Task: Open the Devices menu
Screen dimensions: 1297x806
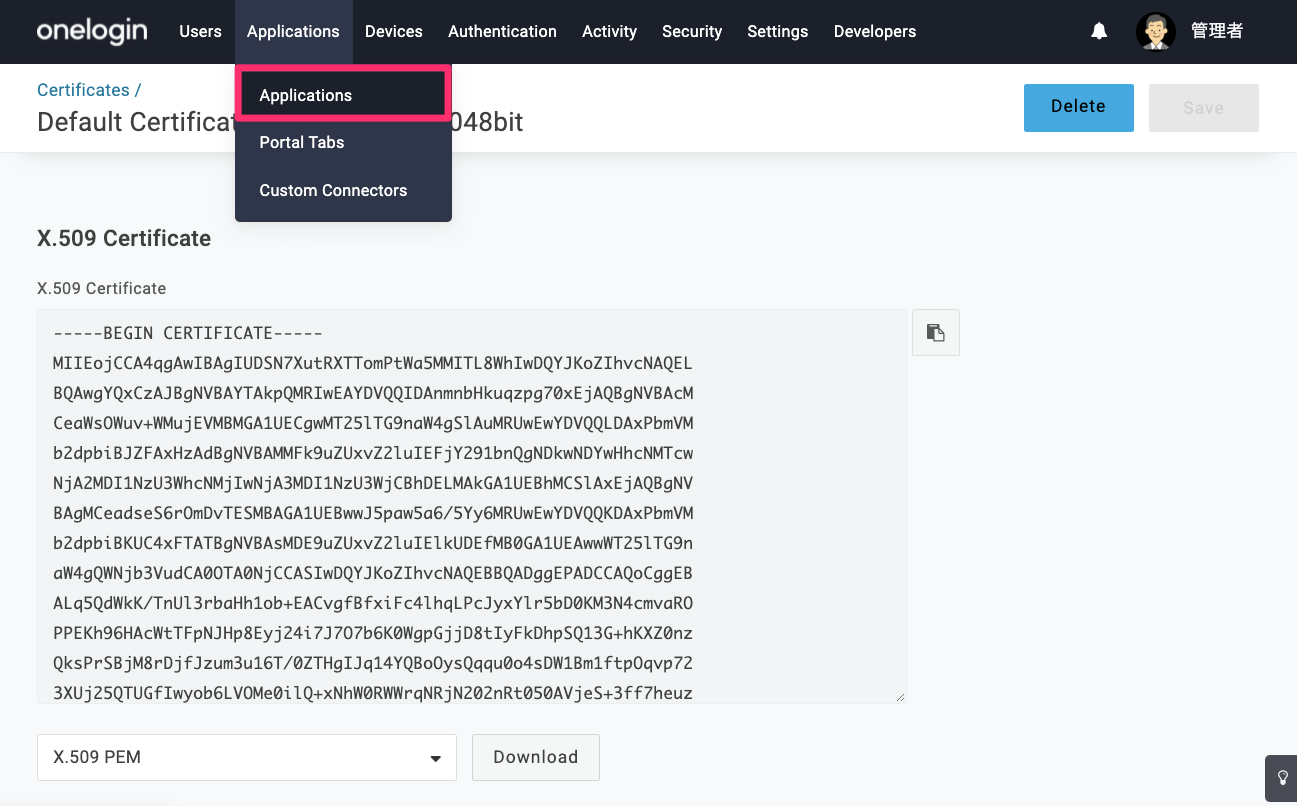Action: click(x=394, y=31)
